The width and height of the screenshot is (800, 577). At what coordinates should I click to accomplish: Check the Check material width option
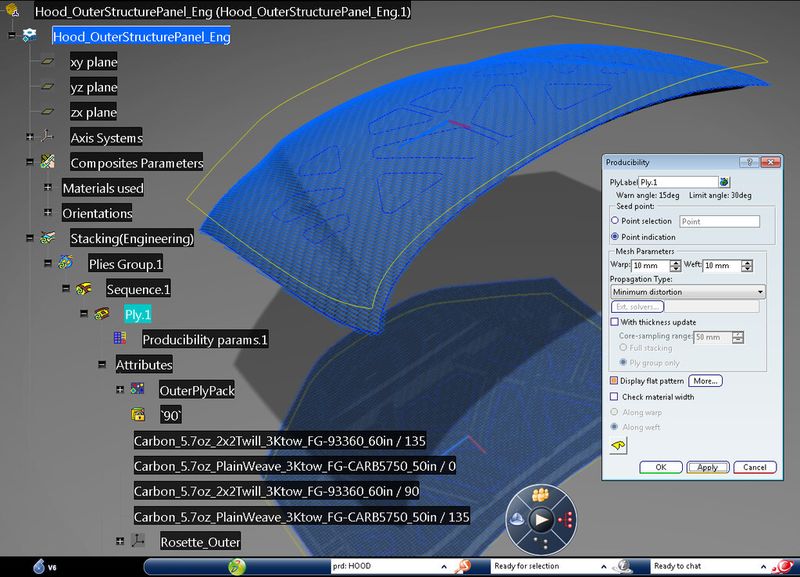(615, 397)
